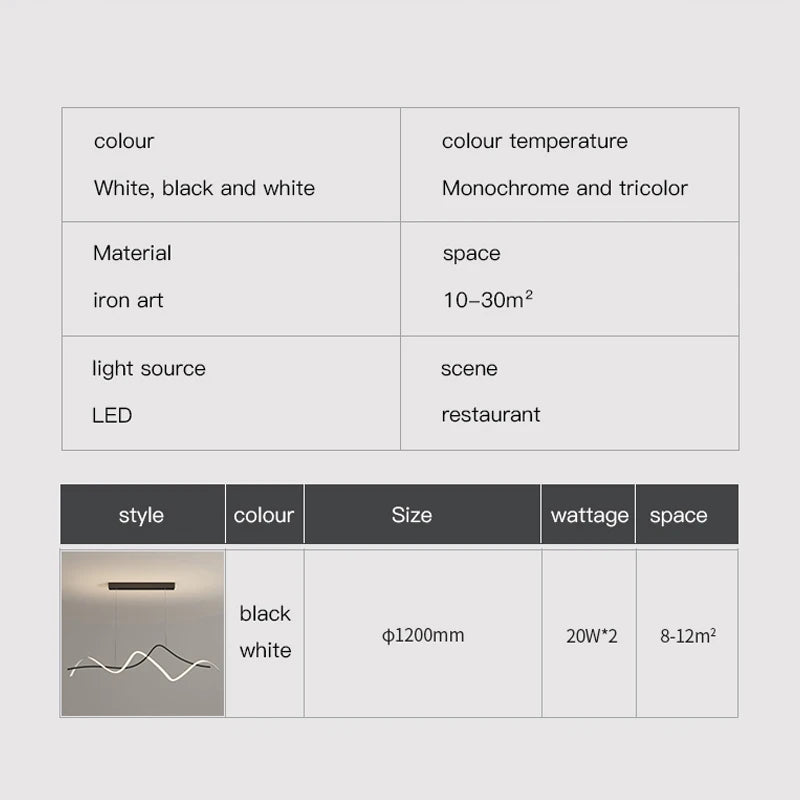Select the "Size" column header
The height and width of the screenshot is (800, 800).
412,515
